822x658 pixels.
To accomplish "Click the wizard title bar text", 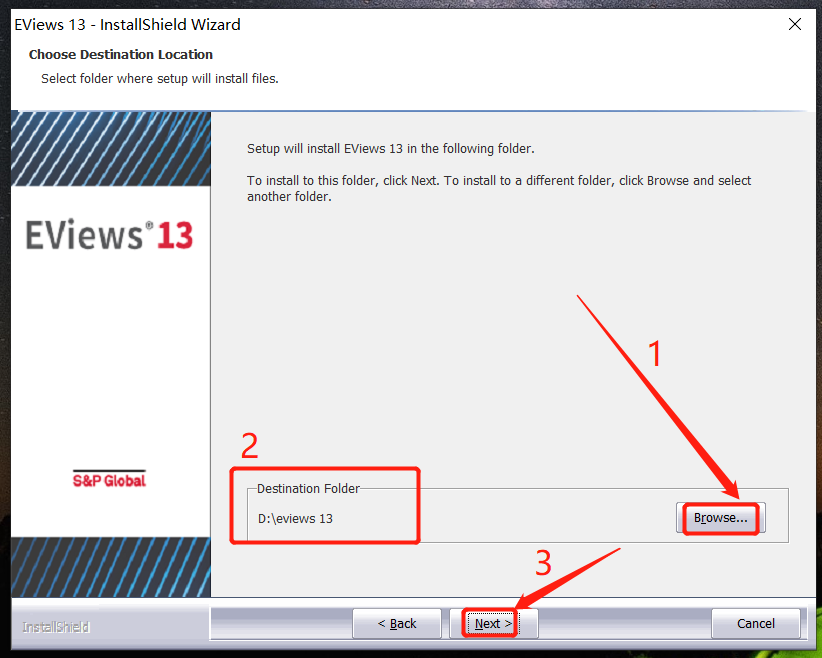I will [127, 24].
